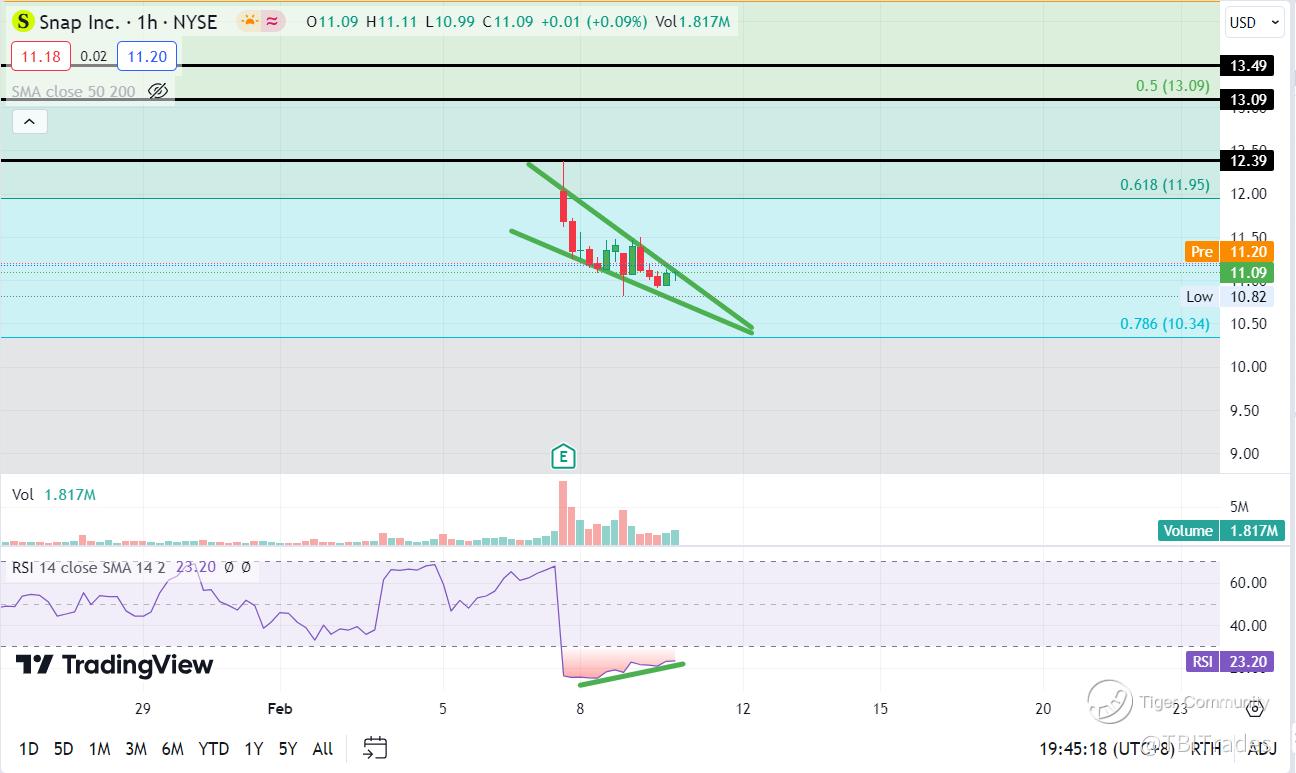Open the USD currency dropdown
Viewport: 1296px width, 773px height.
(1254, 22)
